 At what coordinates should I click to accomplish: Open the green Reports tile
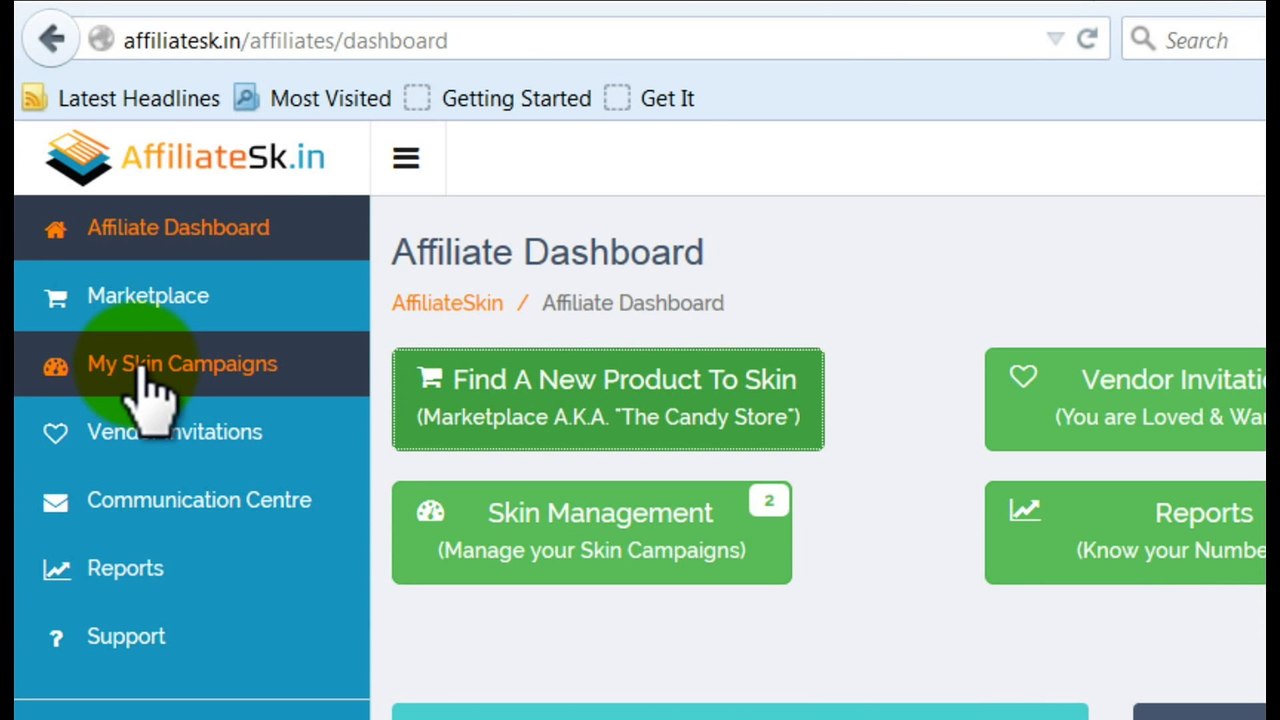pos(1125,532)
